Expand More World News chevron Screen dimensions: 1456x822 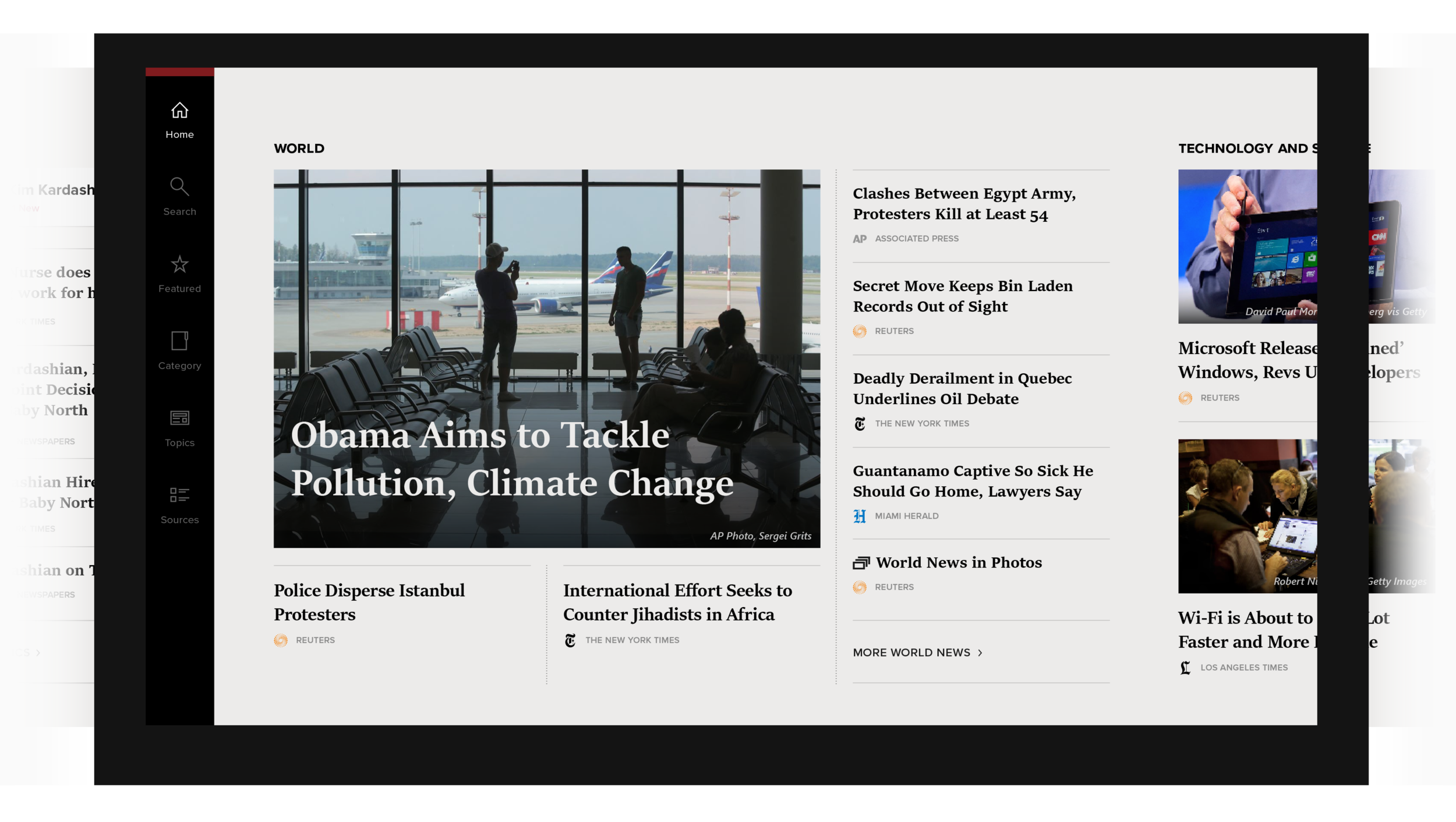(x=980, y=653)
